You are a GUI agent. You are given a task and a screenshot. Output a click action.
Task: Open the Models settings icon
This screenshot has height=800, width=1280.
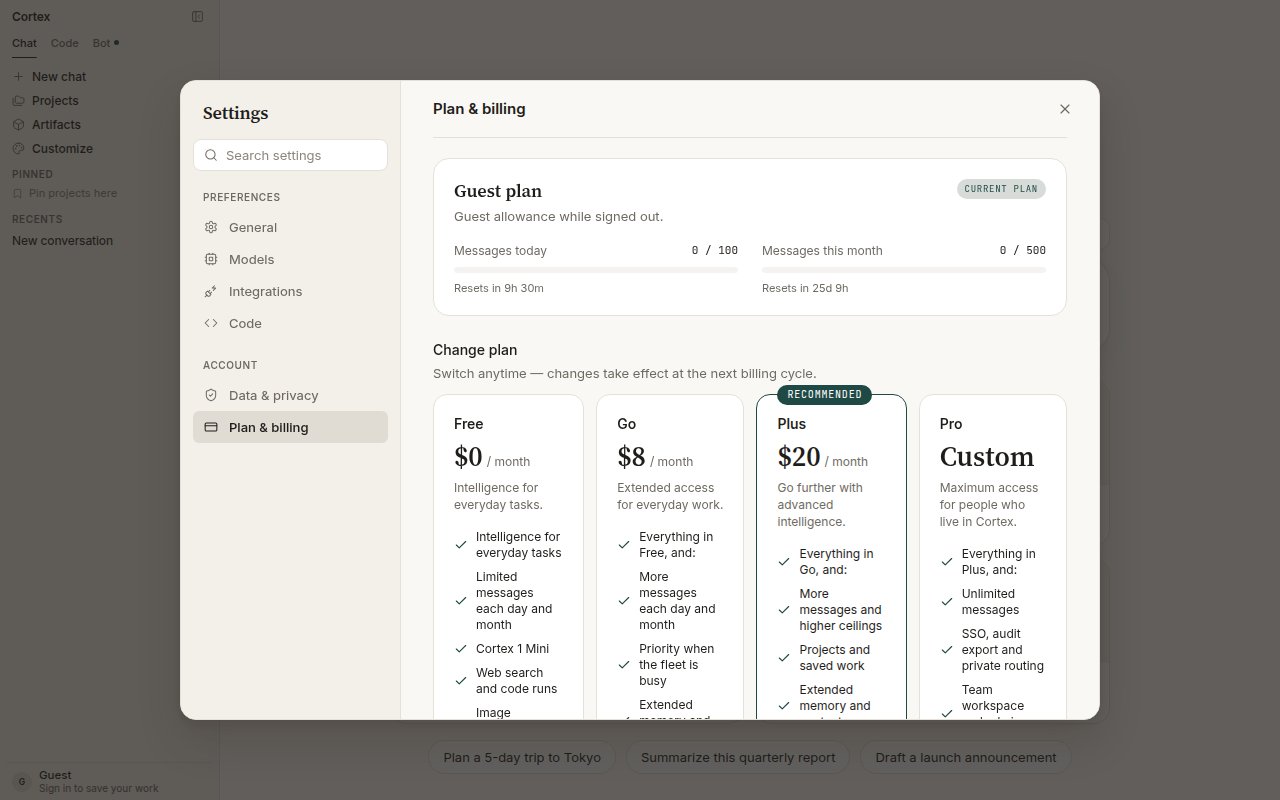click(211, 259)
